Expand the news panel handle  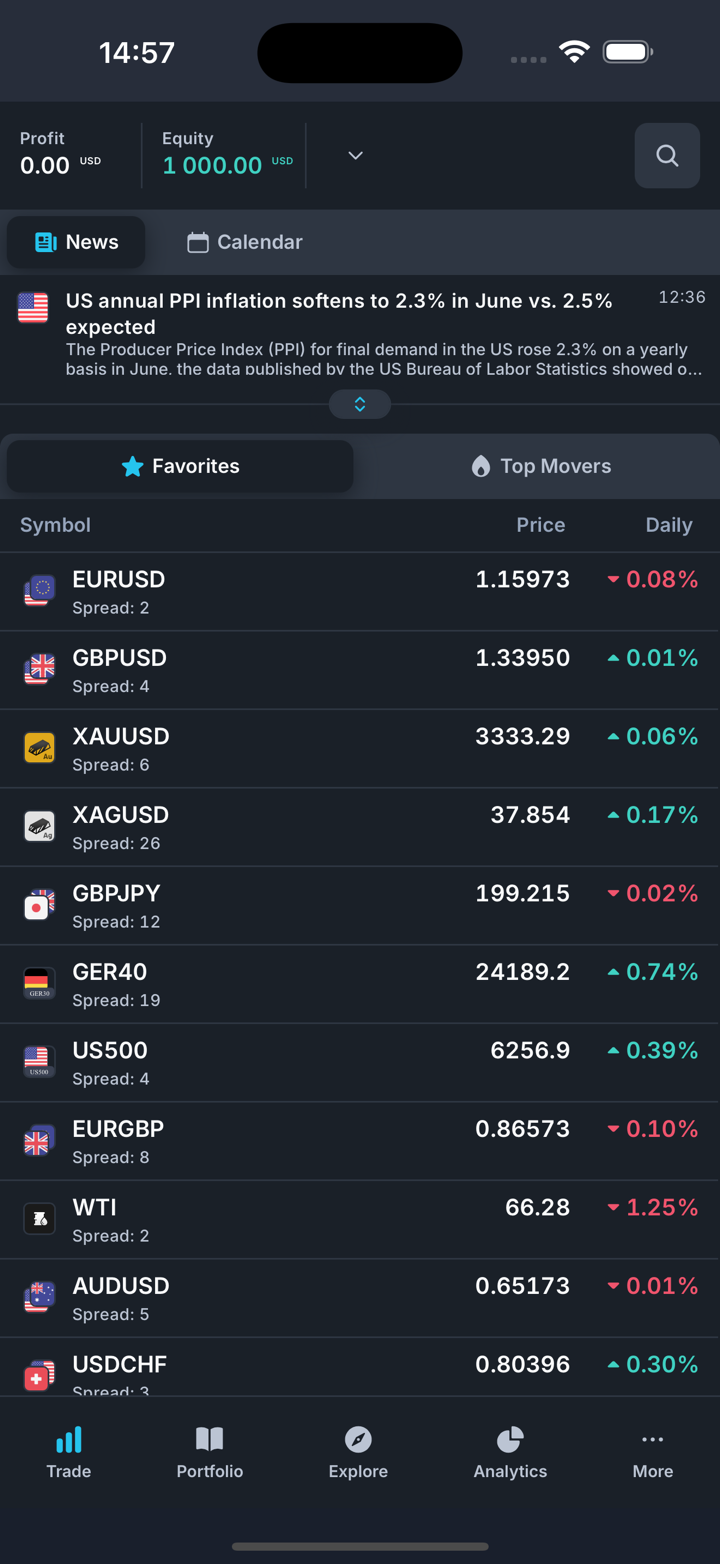[x=360, y=404]
